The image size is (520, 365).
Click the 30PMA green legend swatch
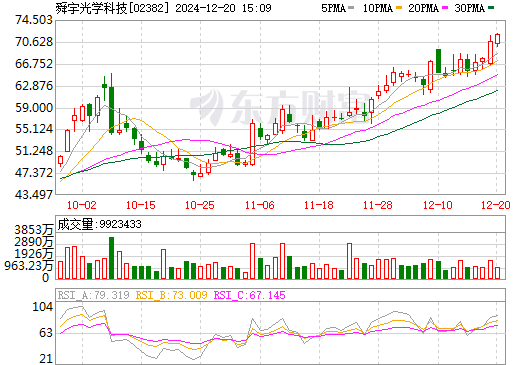pos(491,8)
